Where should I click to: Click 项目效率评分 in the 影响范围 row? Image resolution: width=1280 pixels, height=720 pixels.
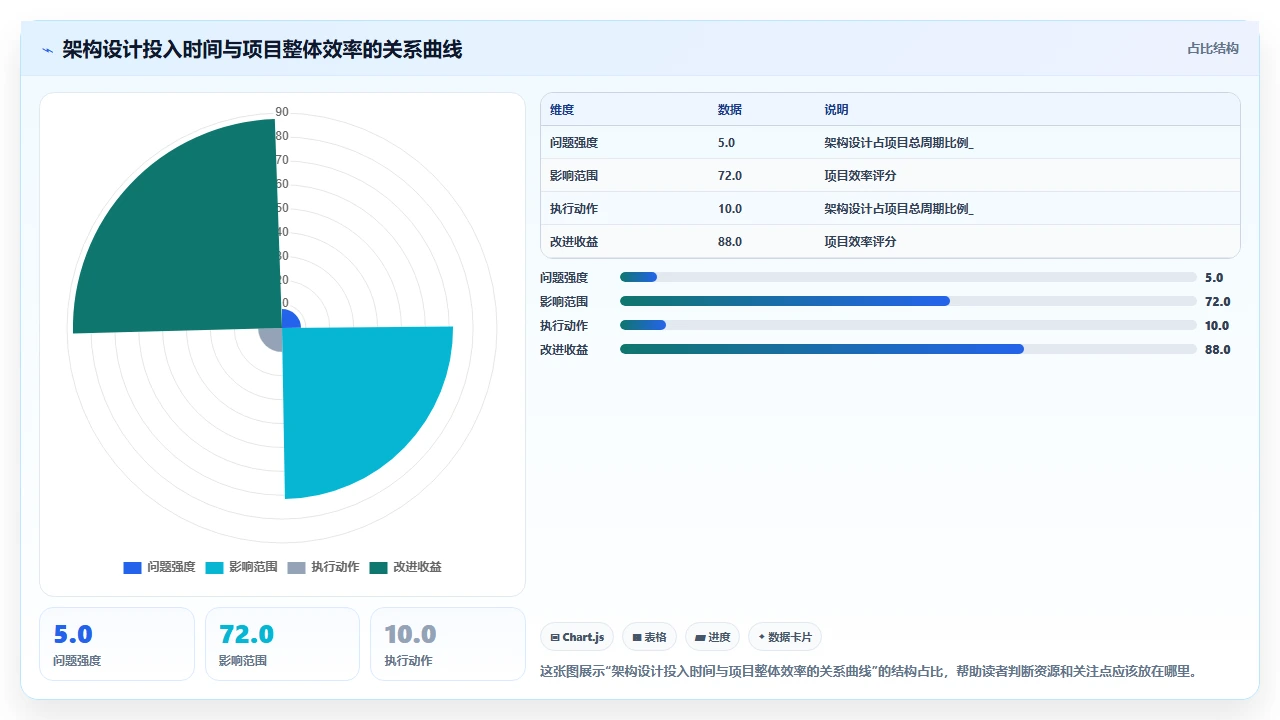coord(860,176)
